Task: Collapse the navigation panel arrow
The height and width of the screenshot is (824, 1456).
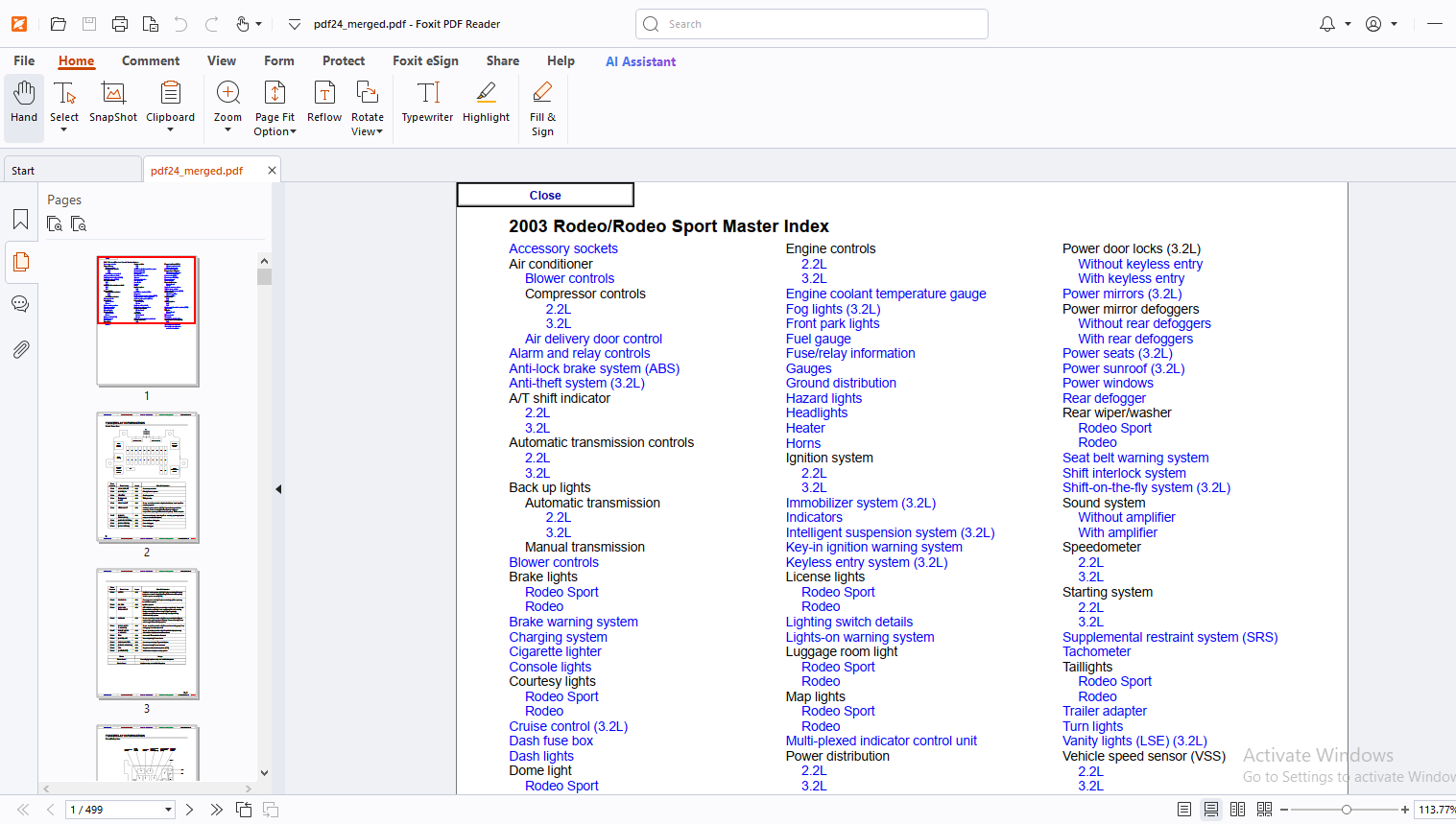Action: [278, 489]
